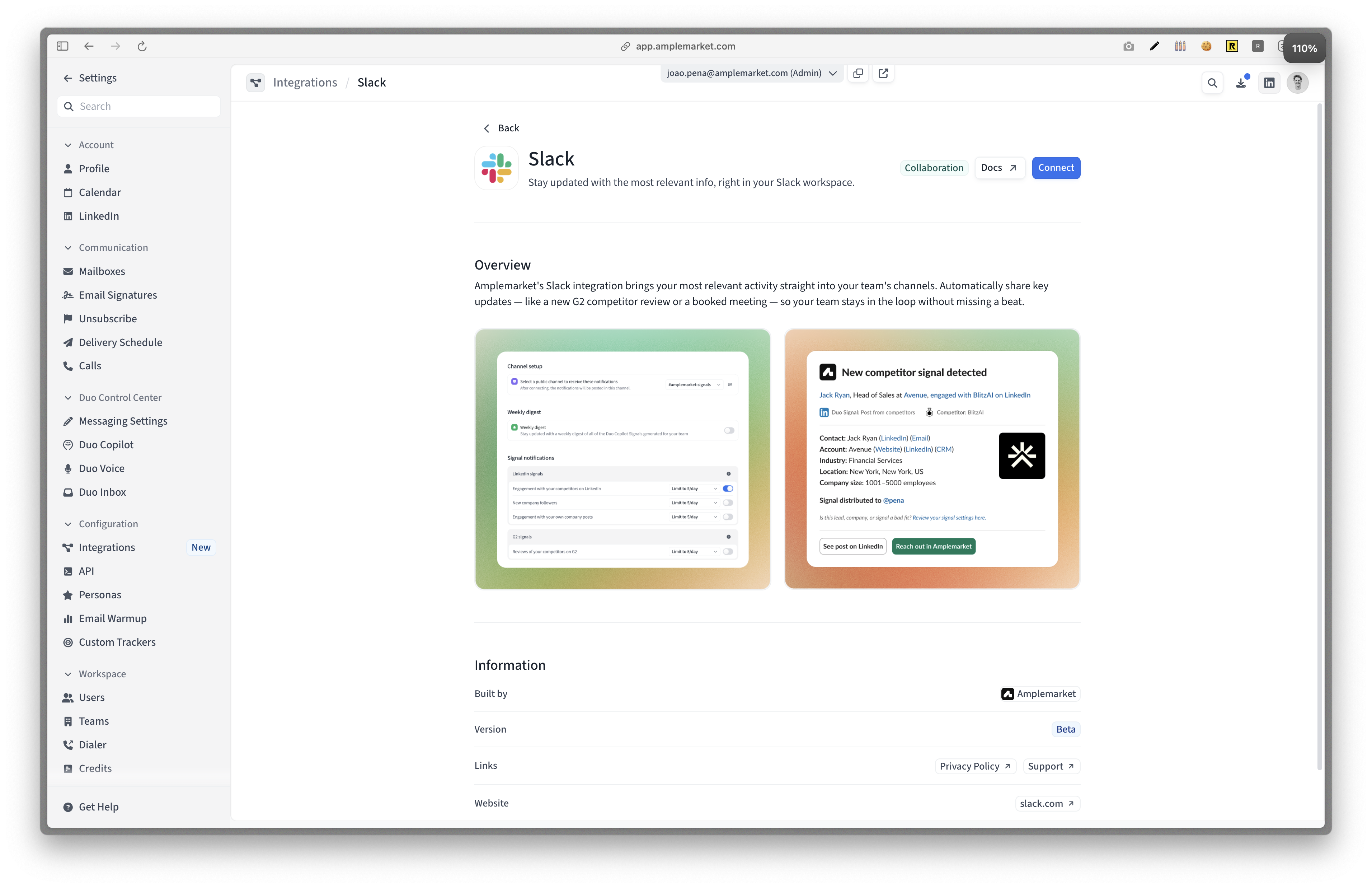Open Custom Trackers target icon
Screen dimensions: 1372x888
(68, 642)
